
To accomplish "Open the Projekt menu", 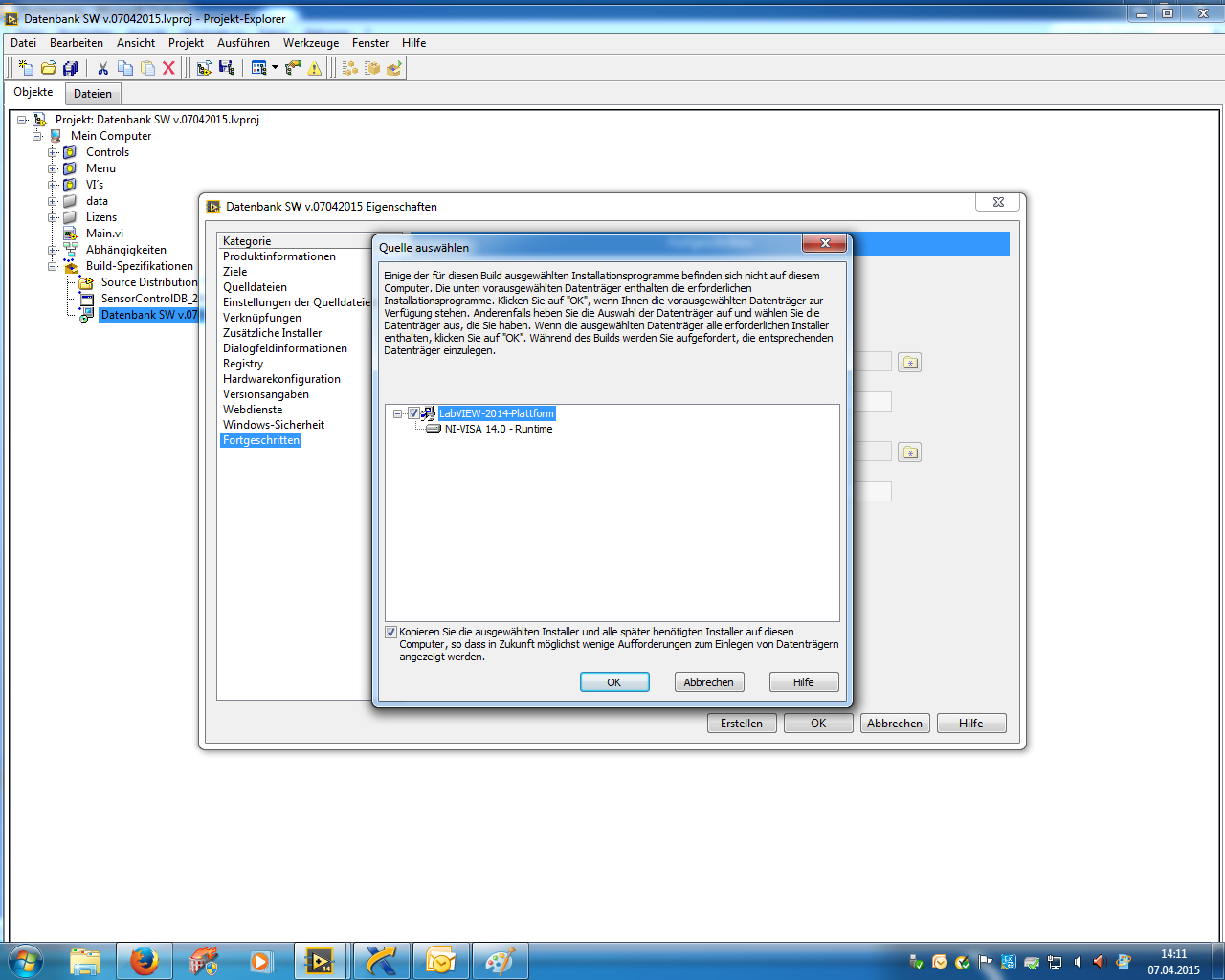I will [186, 43].
